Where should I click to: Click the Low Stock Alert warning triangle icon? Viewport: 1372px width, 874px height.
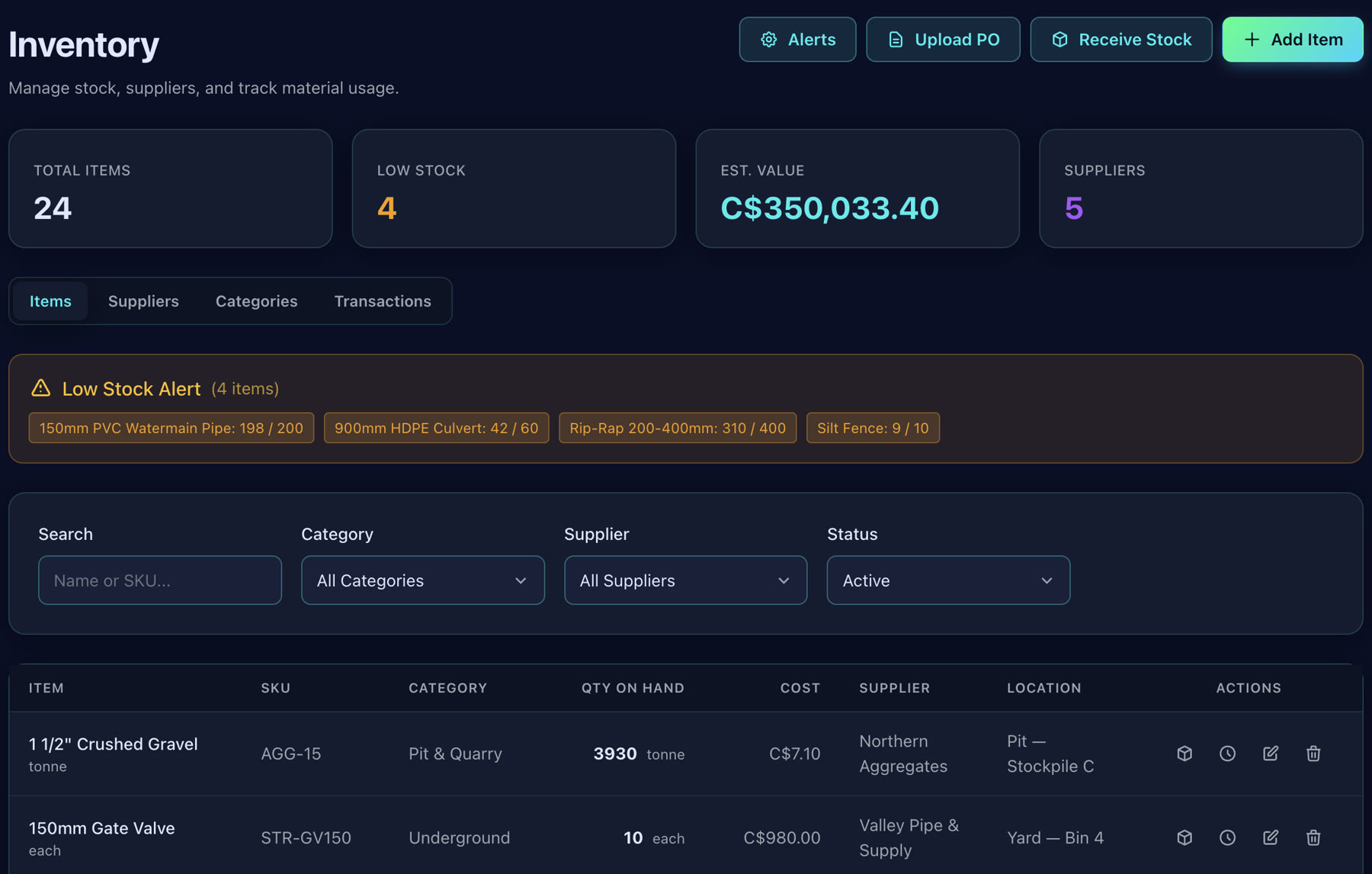[41, 388]
